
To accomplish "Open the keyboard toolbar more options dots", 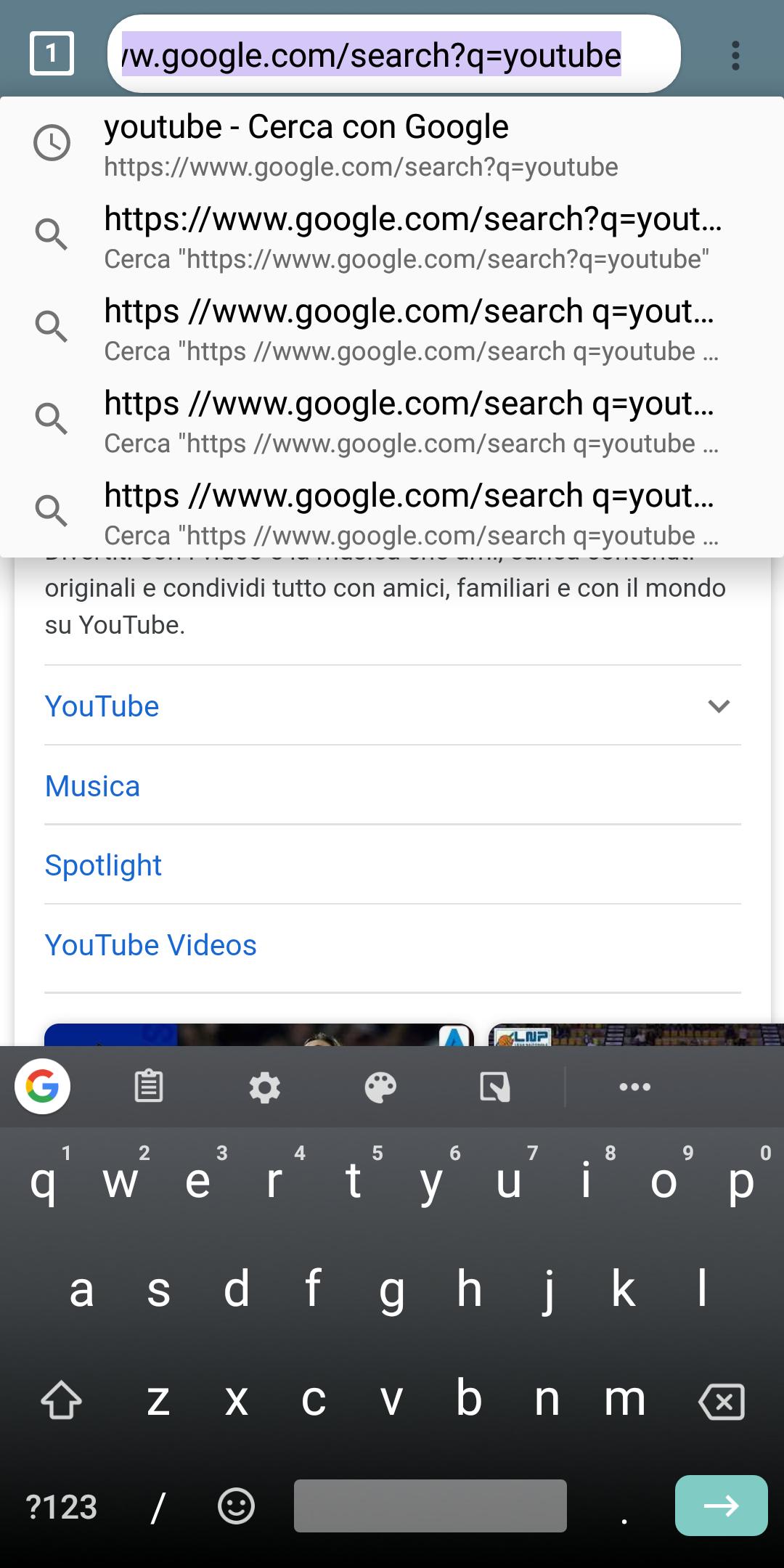I will pyautogui.click(x=634, y=1087).
